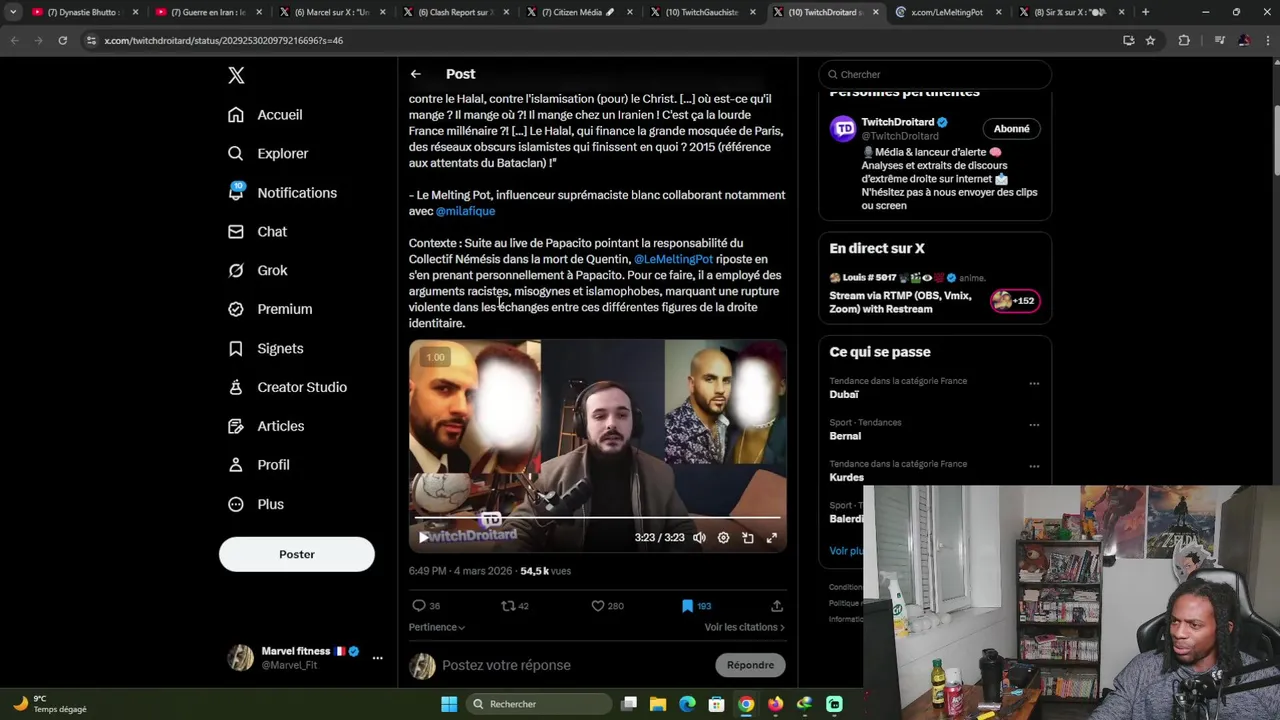Open the TwitchDroitard profile name
This screenshot has height=720, width=1280.
[897, 122]
